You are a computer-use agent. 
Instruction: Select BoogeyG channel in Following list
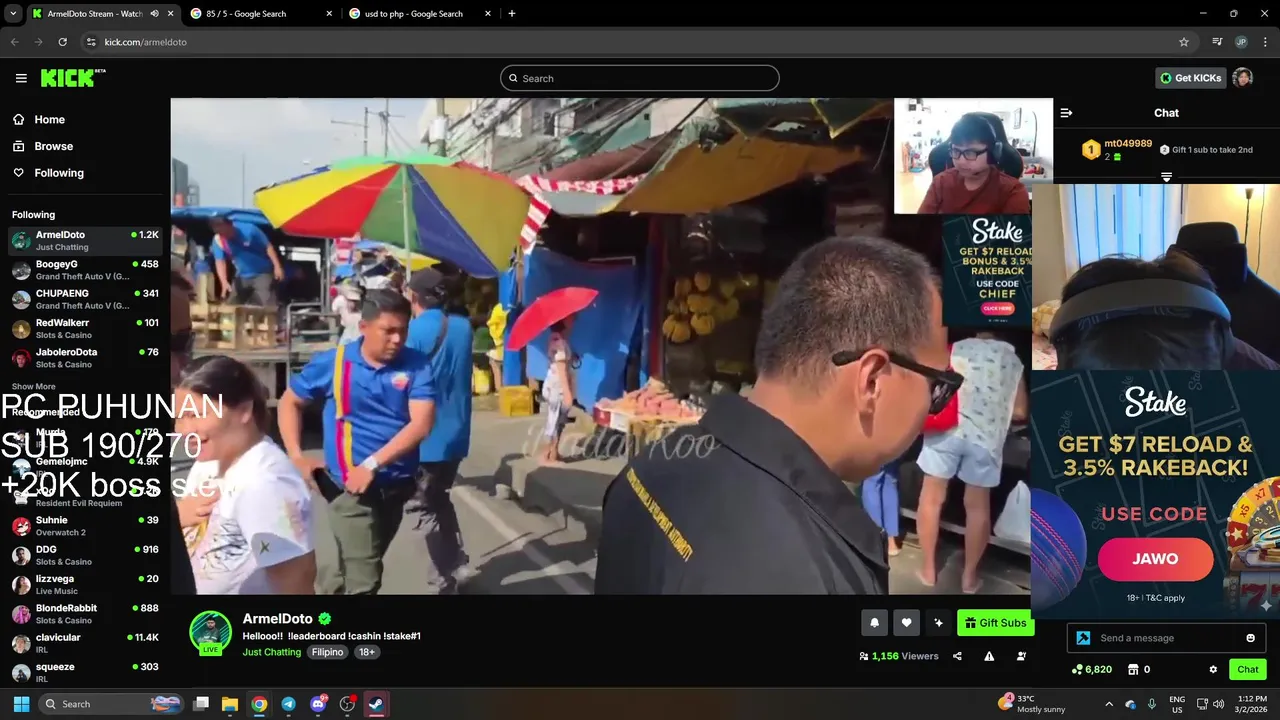(x=85, y=269)
